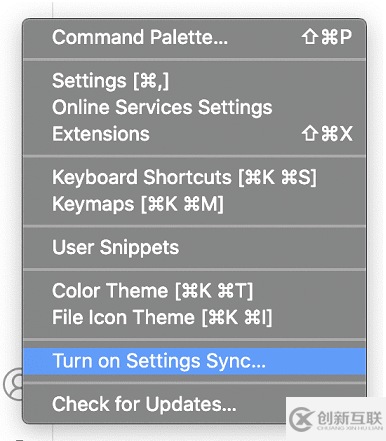This screenshot has width=386, height=441.
Task: Click the ⌘K ⌘T shortcut in Color Theme
Action: [214, 291]
